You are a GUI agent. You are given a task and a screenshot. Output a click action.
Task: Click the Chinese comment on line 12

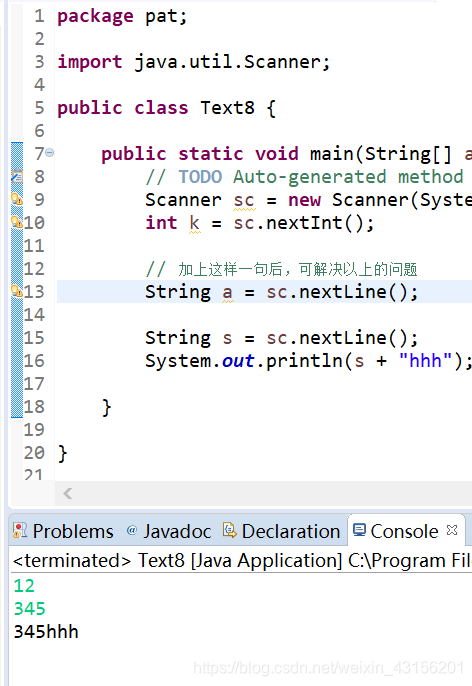coord(281,269)
